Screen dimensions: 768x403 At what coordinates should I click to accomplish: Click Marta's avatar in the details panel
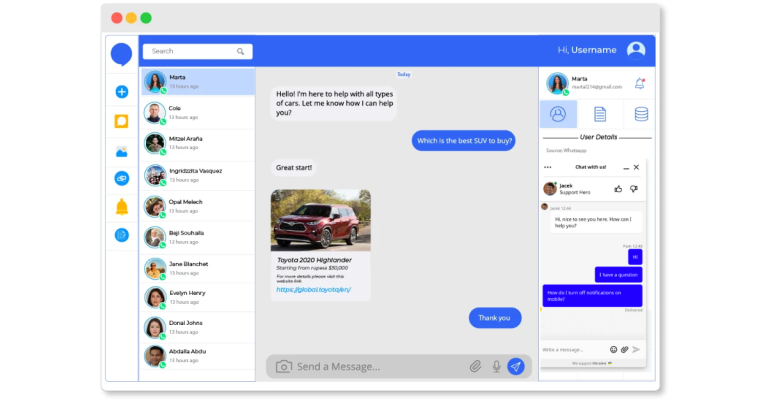[557, 83]
